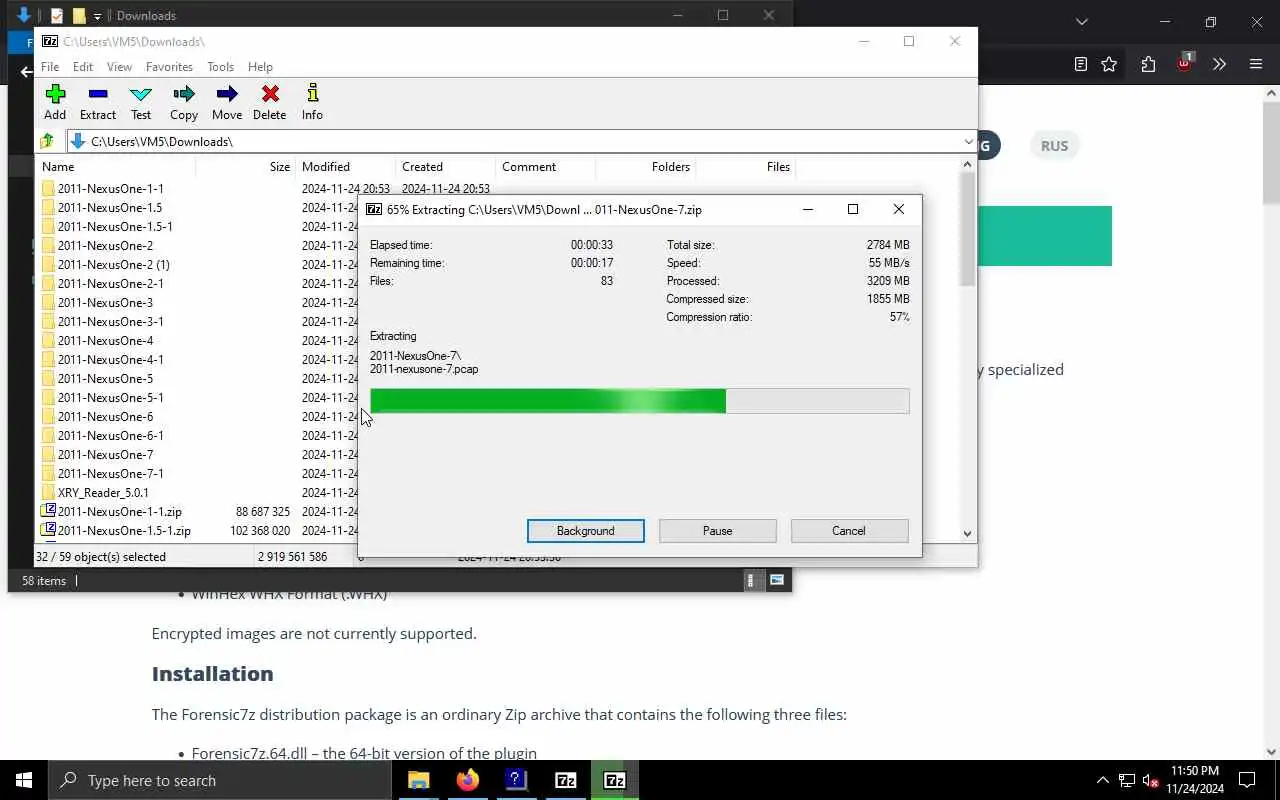Select the 2011-NexusOne-1.5-1.zip file

[x=124, y=530]
